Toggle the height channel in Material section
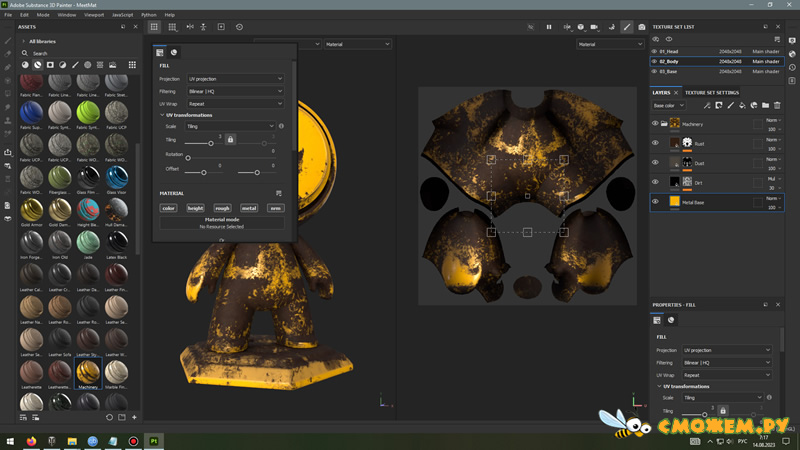This screenshot has width=800, height=450. coord(195,208)
